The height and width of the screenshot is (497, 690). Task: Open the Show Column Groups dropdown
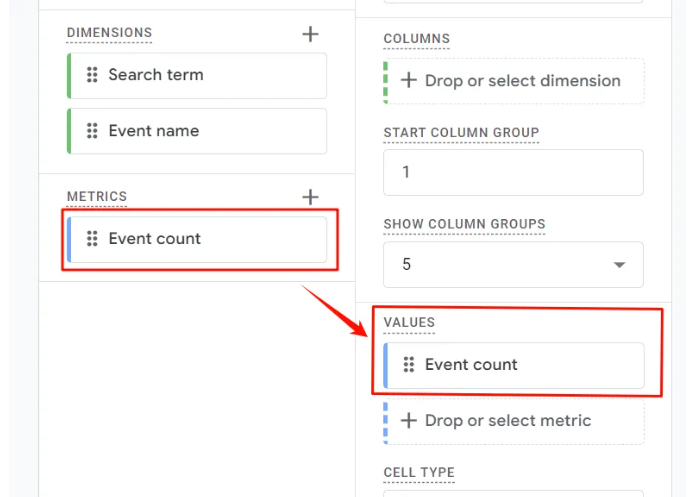click(513, 265)
